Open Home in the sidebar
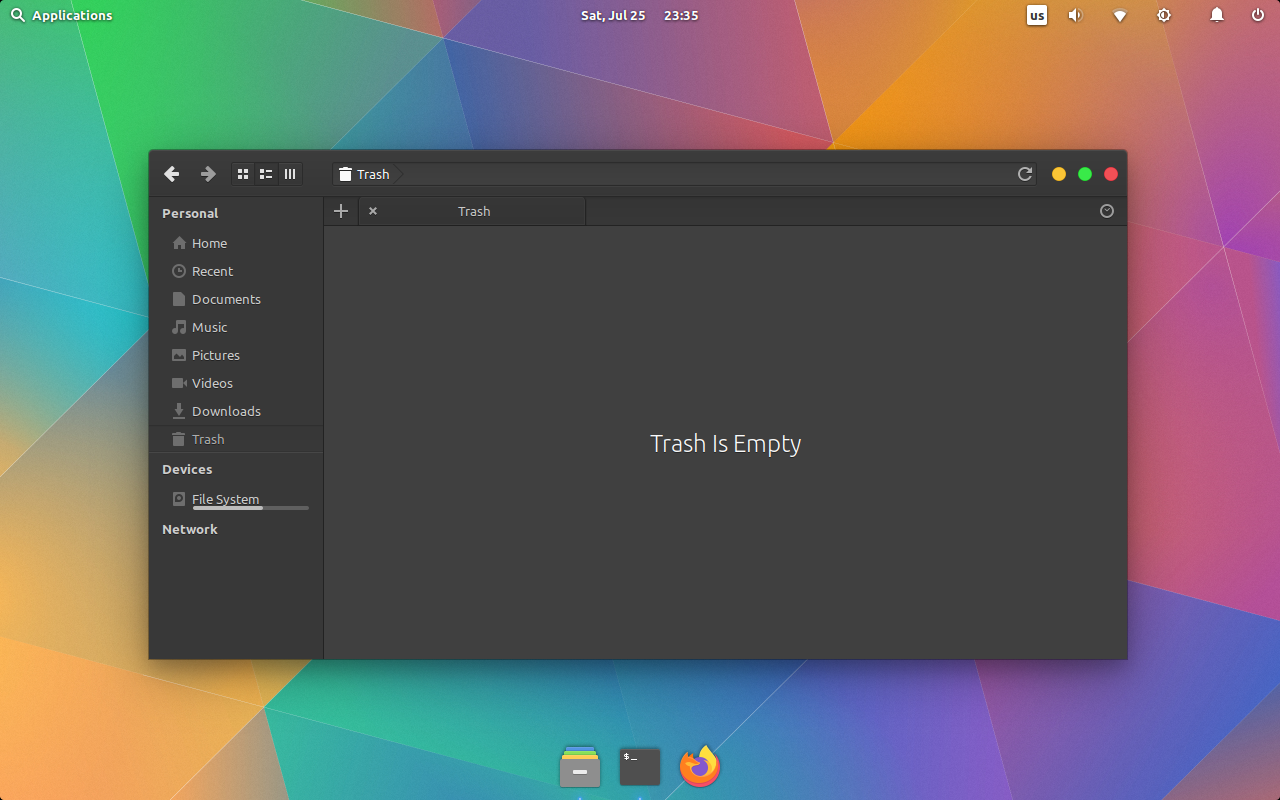The height and width of the screenshot is (800, 1280). pyautogui.click(x=236, y=243)
